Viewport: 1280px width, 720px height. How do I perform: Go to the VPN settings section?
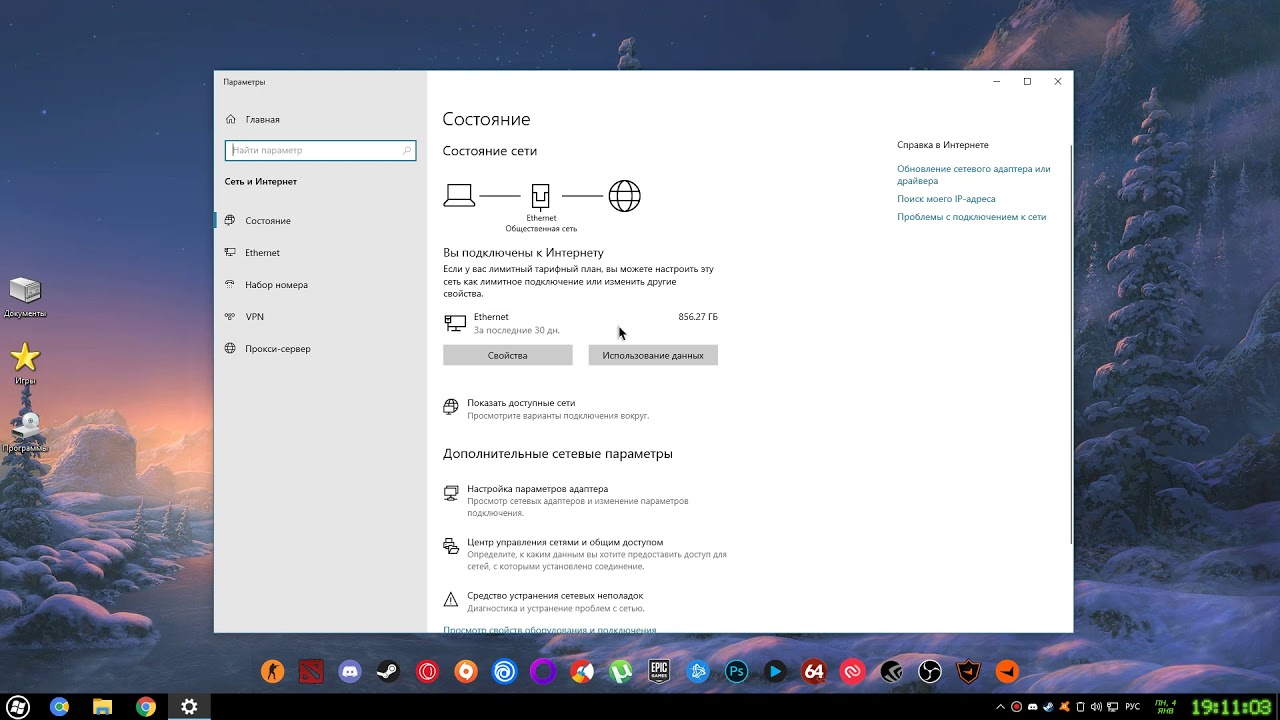tap(245, 317)
